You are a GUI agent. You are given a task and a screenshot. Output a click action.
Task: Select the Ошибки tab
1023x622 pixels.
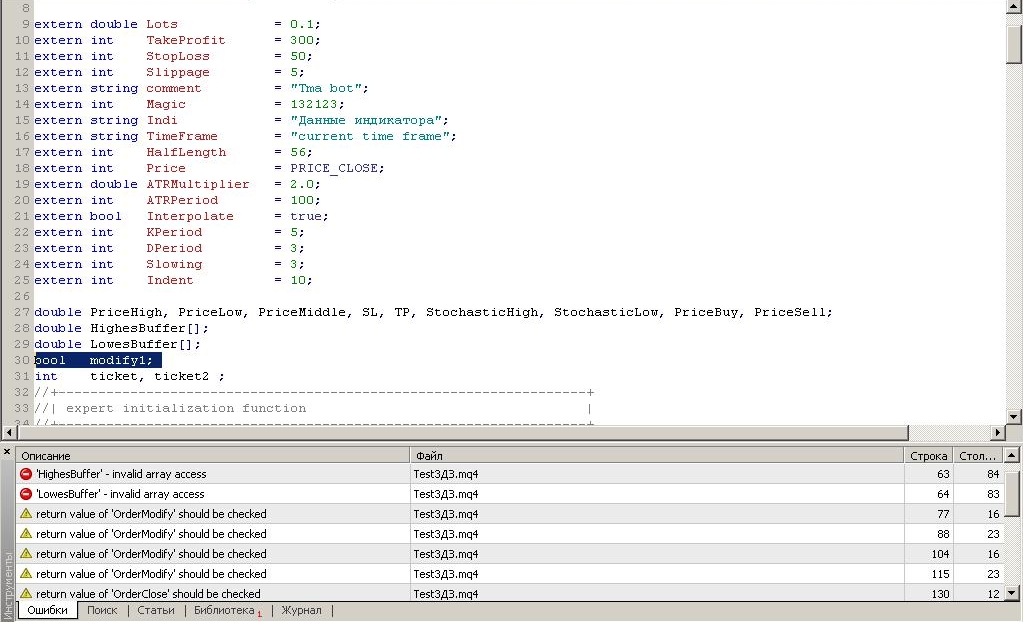48,610
